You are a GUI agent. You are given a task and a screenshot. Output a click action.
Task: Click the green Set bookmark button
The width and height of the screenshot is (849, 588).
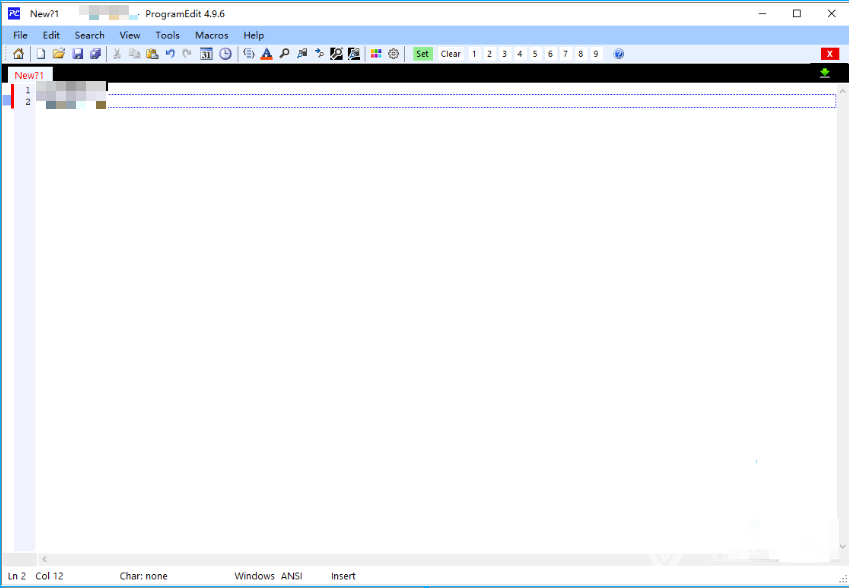[x=422, y=54]
